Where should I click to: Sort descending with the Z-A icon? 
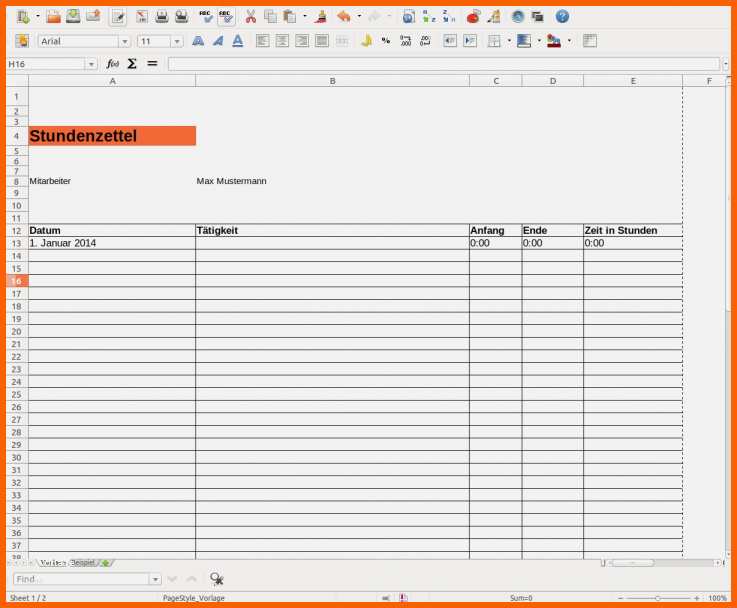(449, 17)
